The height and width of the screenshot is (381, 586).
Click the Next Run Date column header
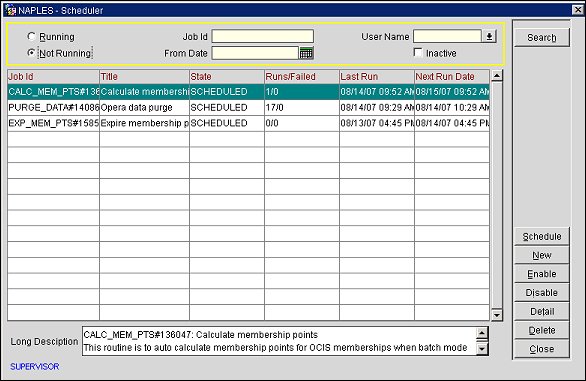click(452, 77)
